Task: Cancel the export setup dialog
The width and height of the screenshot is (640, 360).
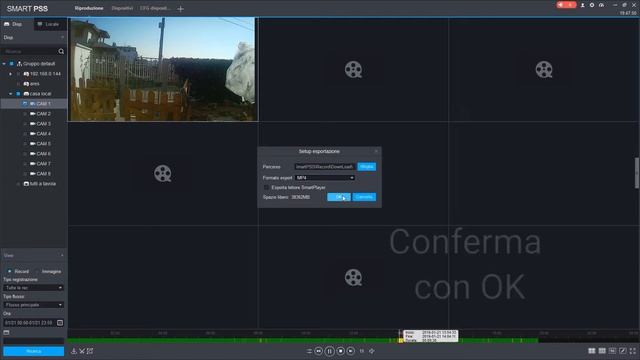Action: 364,197
